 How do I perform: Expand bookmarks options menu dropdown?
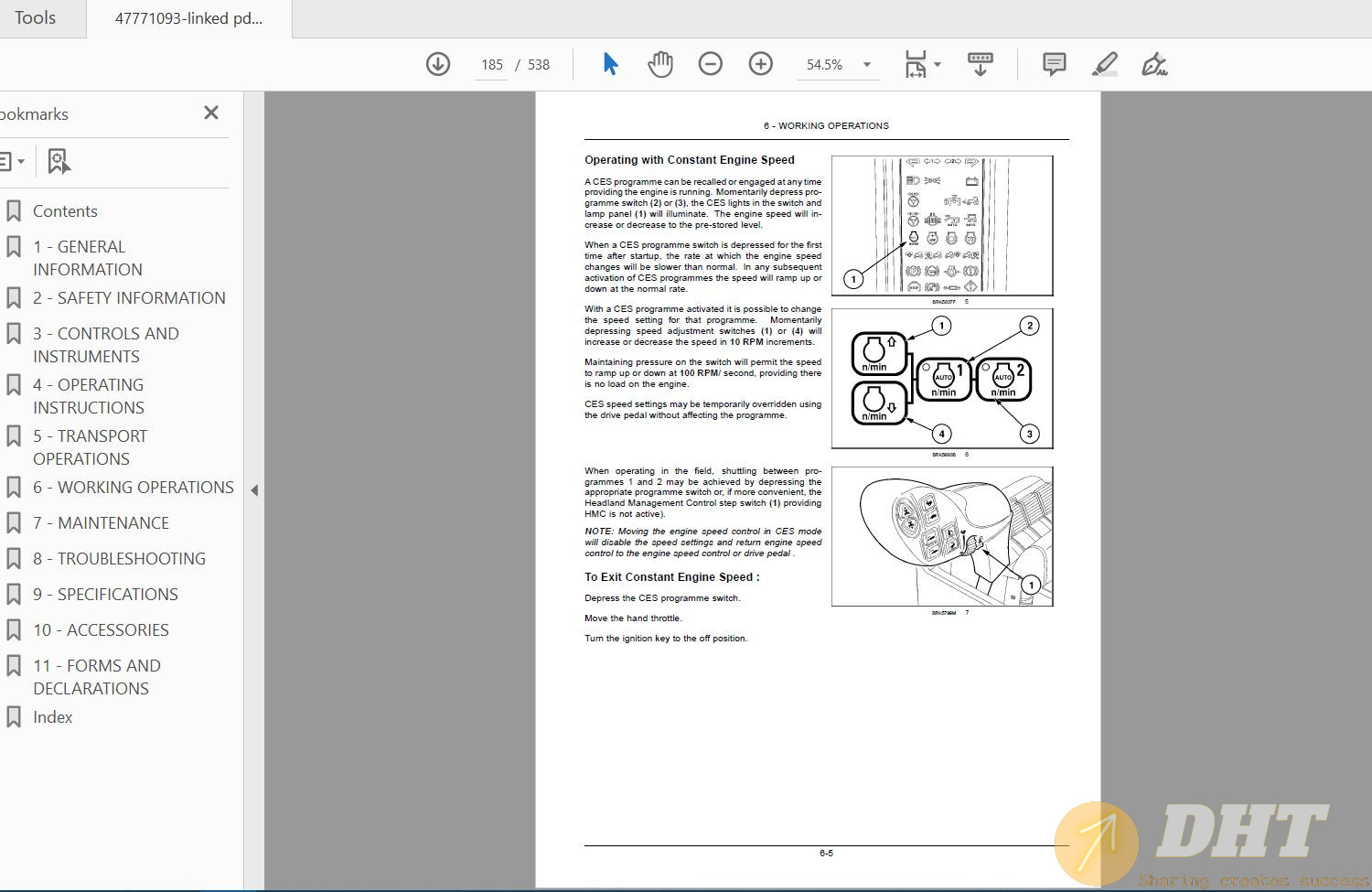(12, 162)
